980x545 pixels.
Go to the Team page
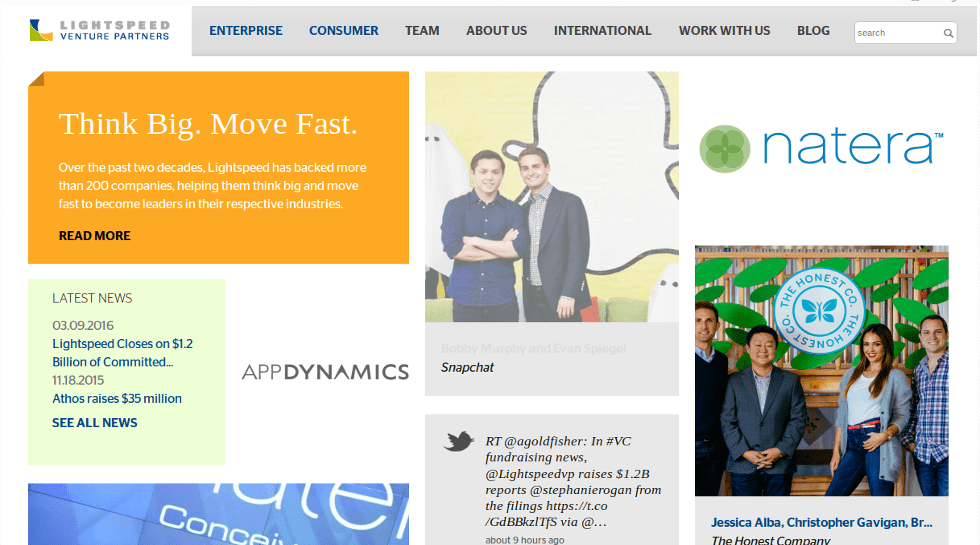[422, 31]
